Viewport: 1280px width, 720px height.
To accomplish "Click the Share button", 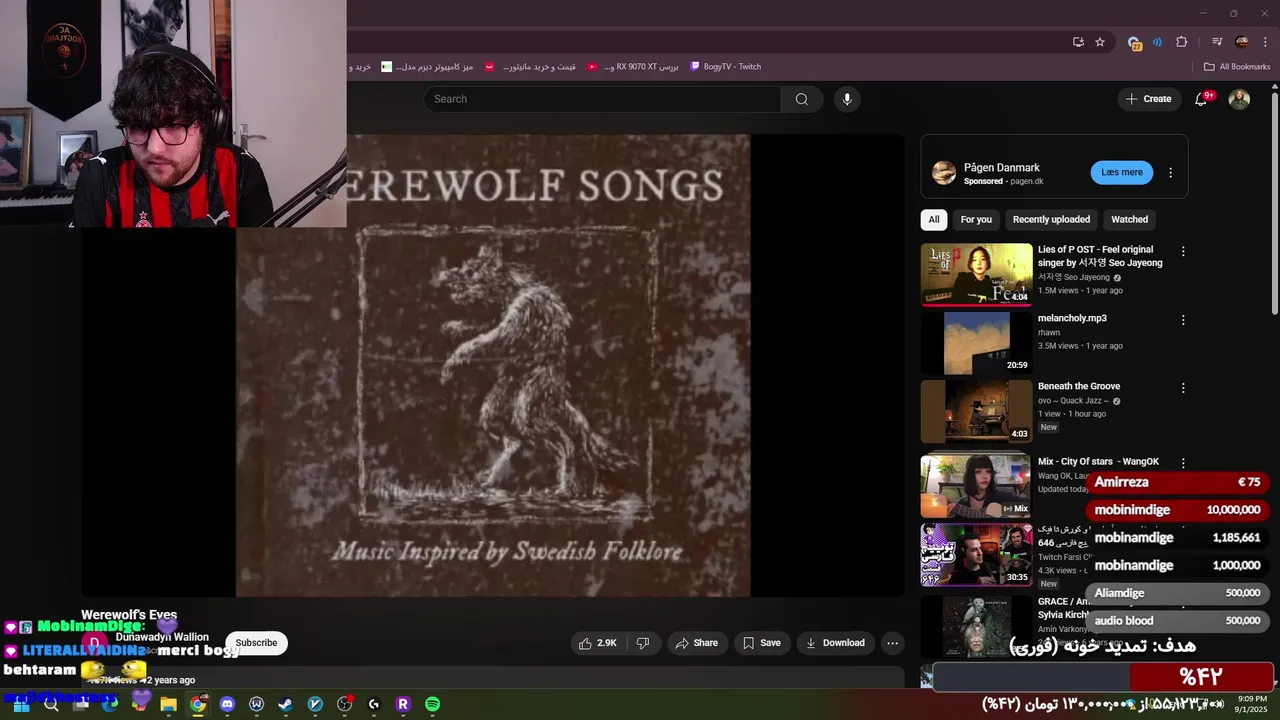I will click(x=697, y=643).
